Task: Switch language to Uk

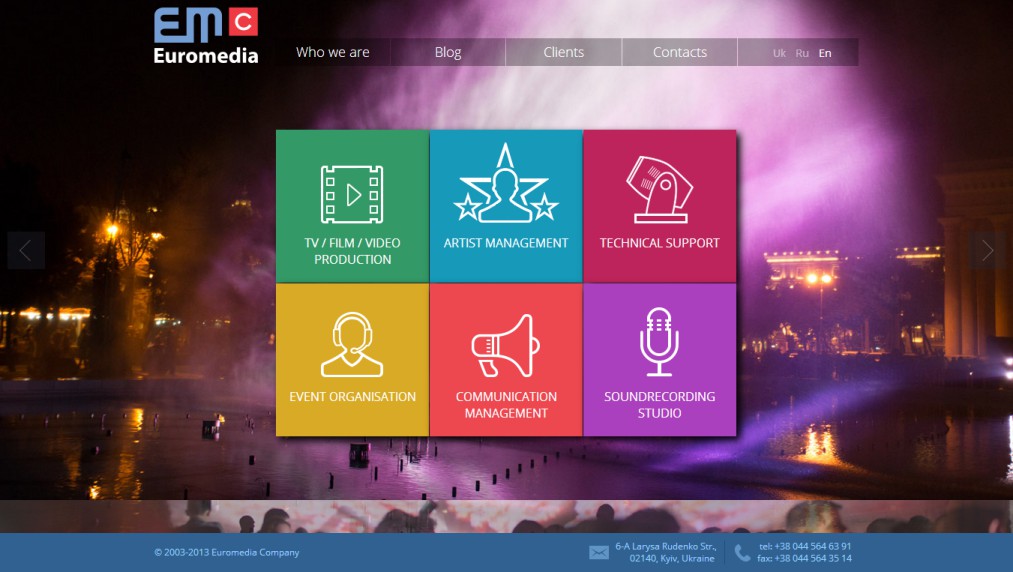Action: tap(779, 53)
